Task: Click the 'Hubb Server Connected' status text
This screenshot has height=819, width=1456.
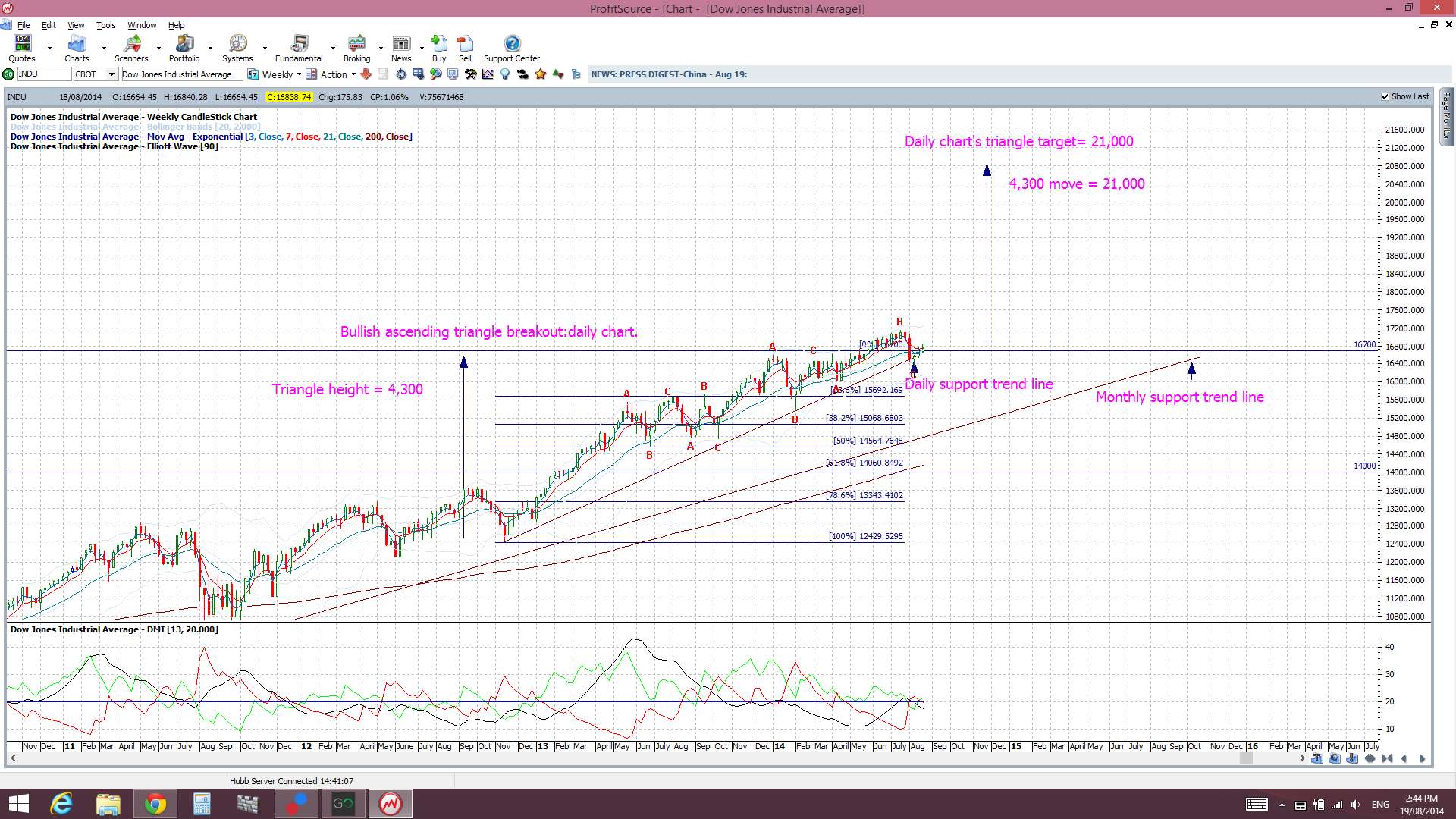Action: point(291,781)
